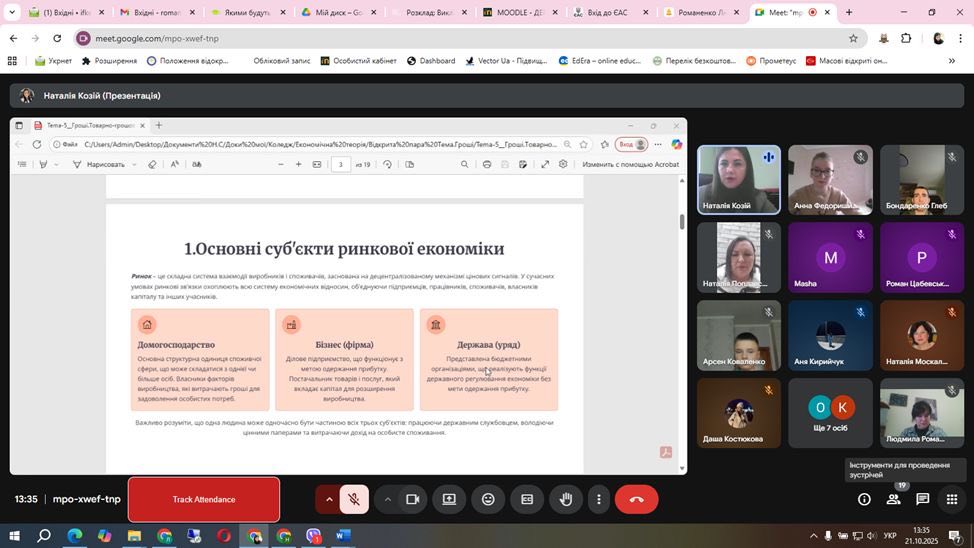Viewport: 974px width, 548px height.
Task: Switch to the 'Якими будуть' tab
Action: pyautogui.click(x=248, y=12)
